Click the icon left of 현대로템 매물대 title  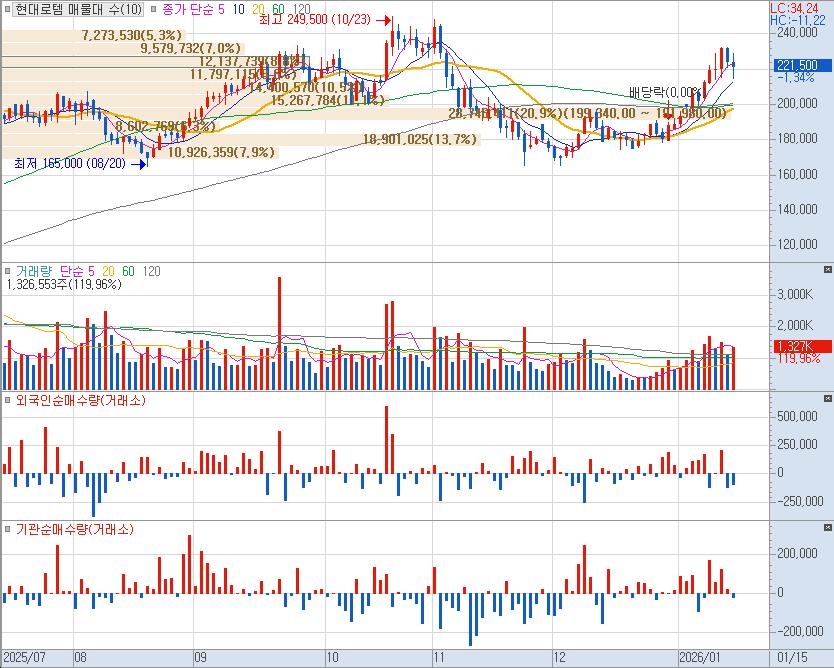[7, 8]
